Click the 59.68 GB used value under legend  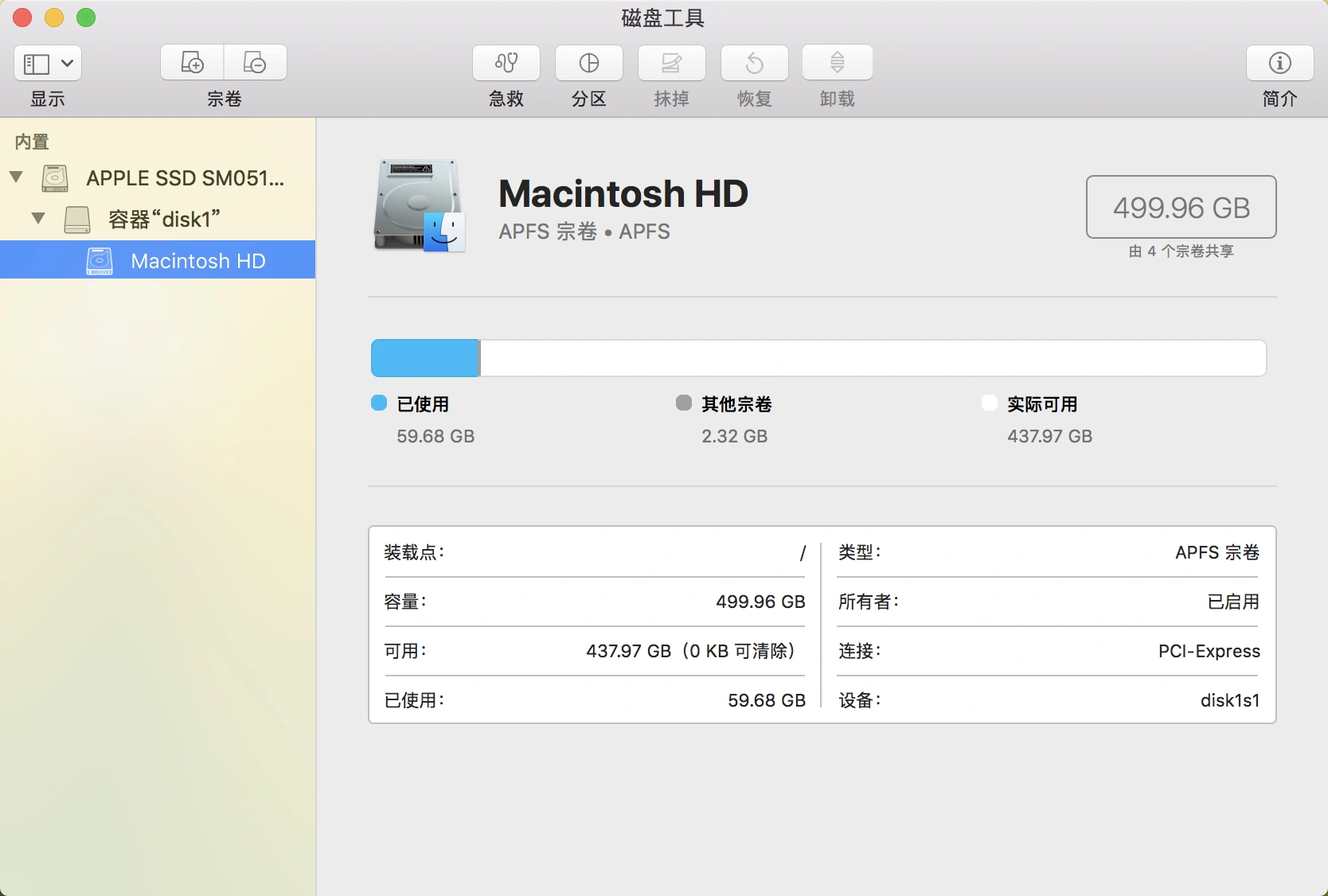click(436, 436)
